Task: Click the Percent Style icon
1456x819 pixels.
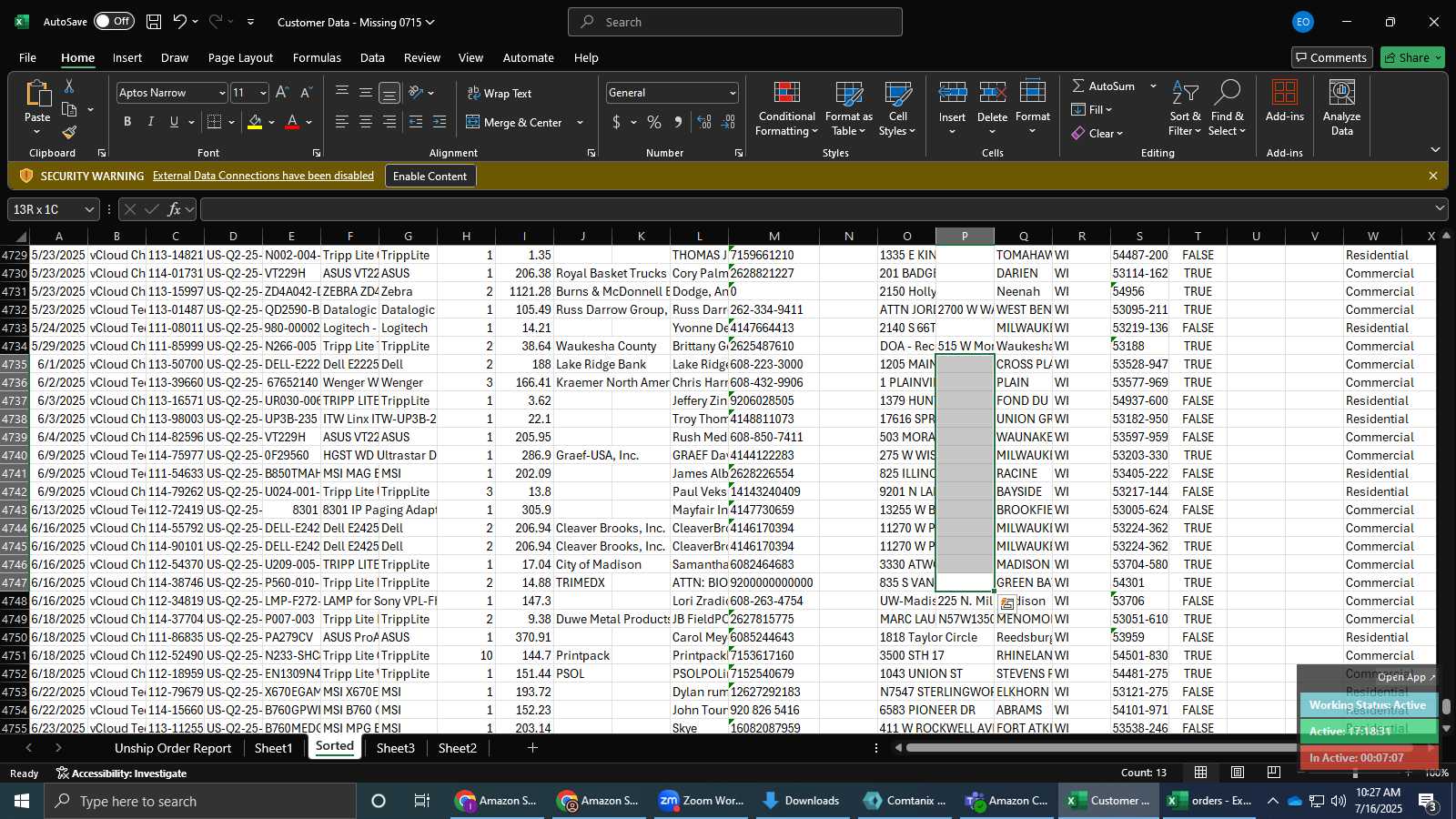Action: [x=654, y=122]
